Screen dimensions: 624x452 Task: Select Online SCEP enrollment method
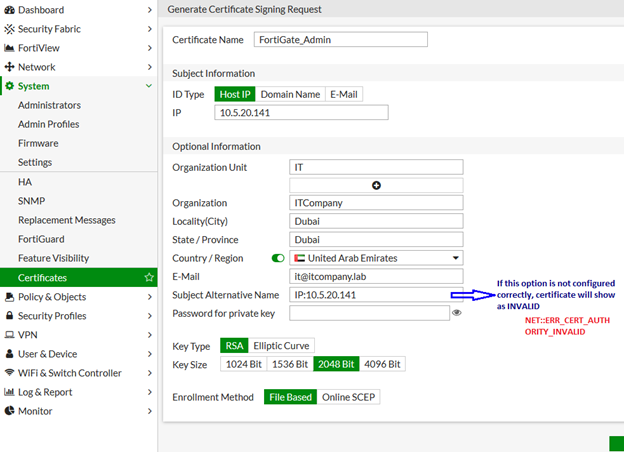click(x=348, y=397)
